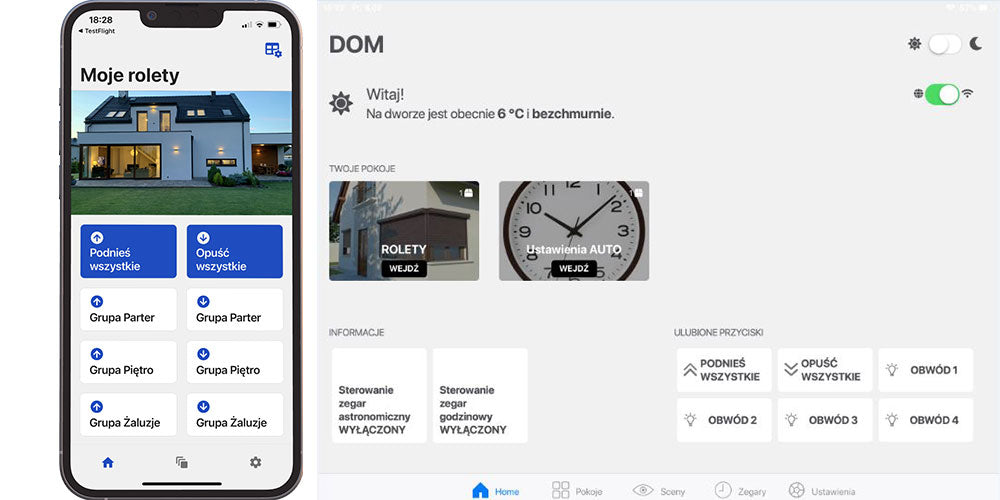Tap the phone's home icon
Image resolution: width=1000 pixels, height=500 pixels.
pyautogui.click(x=108, y=462)
